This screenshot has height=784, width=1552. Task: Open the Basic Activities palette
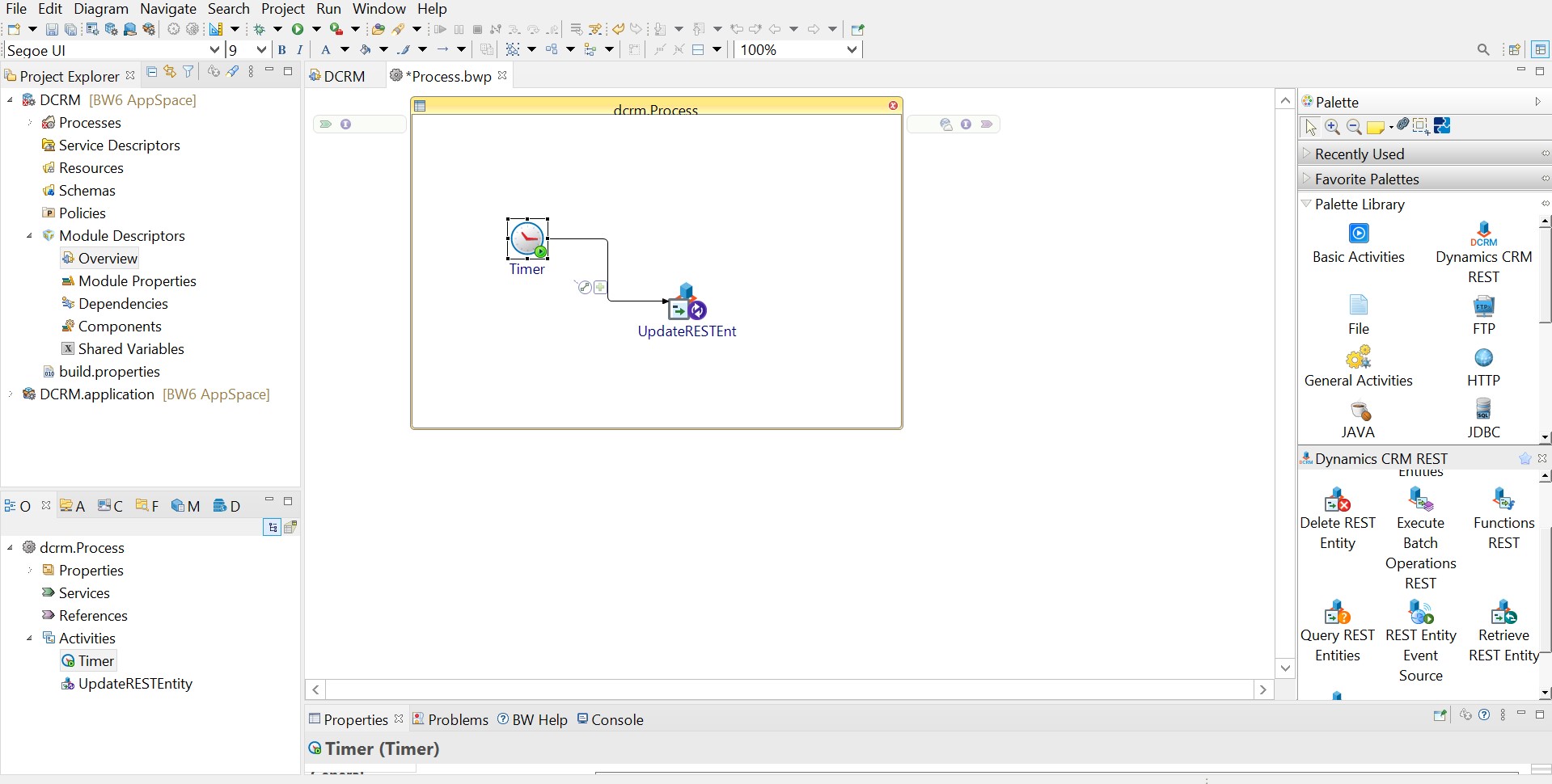coord(1358,234)
